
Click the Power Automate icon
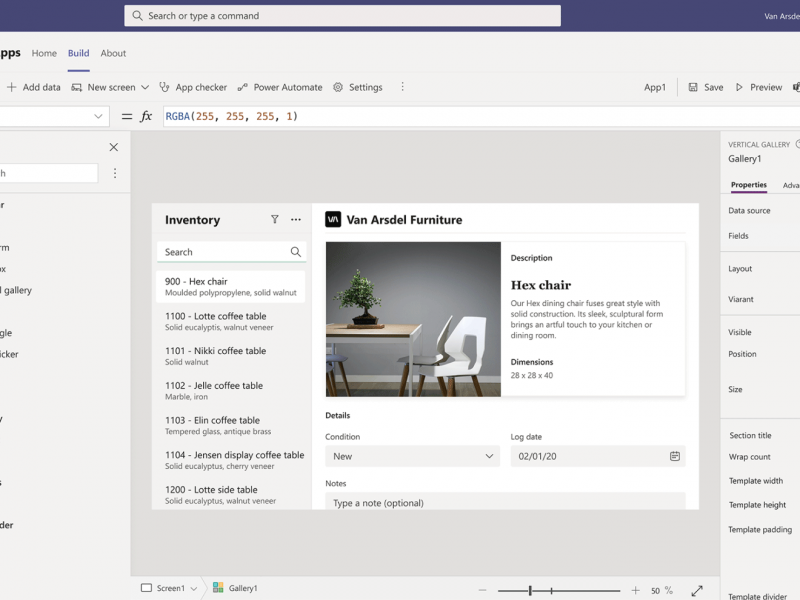tap(243, 87)
